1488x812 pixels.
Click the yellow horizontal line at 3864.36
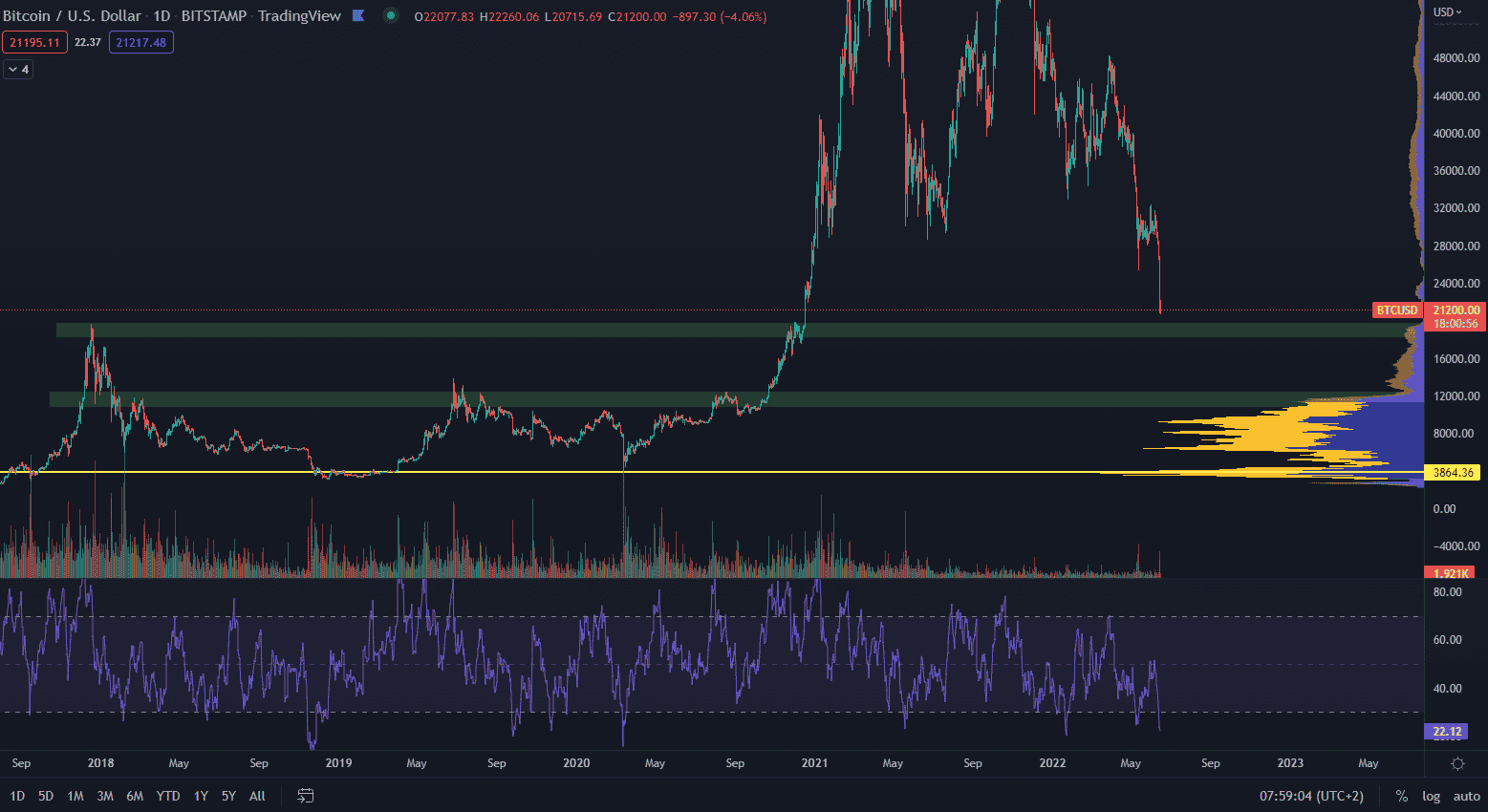[x=669, y=472]
